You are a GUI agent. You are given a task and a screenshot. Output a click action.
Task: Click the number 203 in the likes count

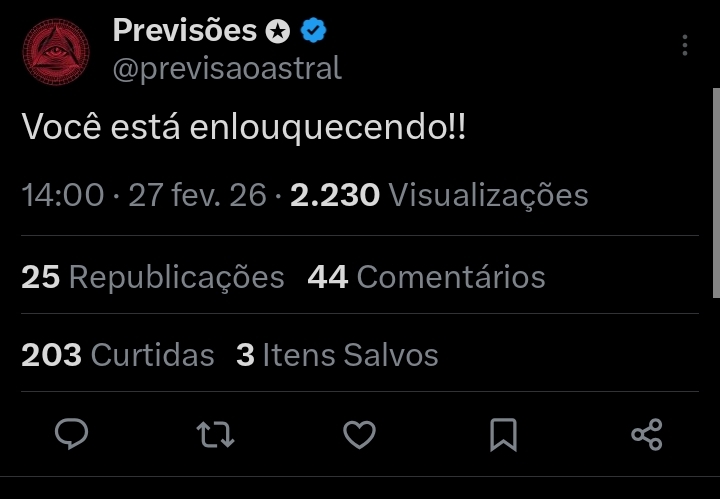(x=51, y=355)
